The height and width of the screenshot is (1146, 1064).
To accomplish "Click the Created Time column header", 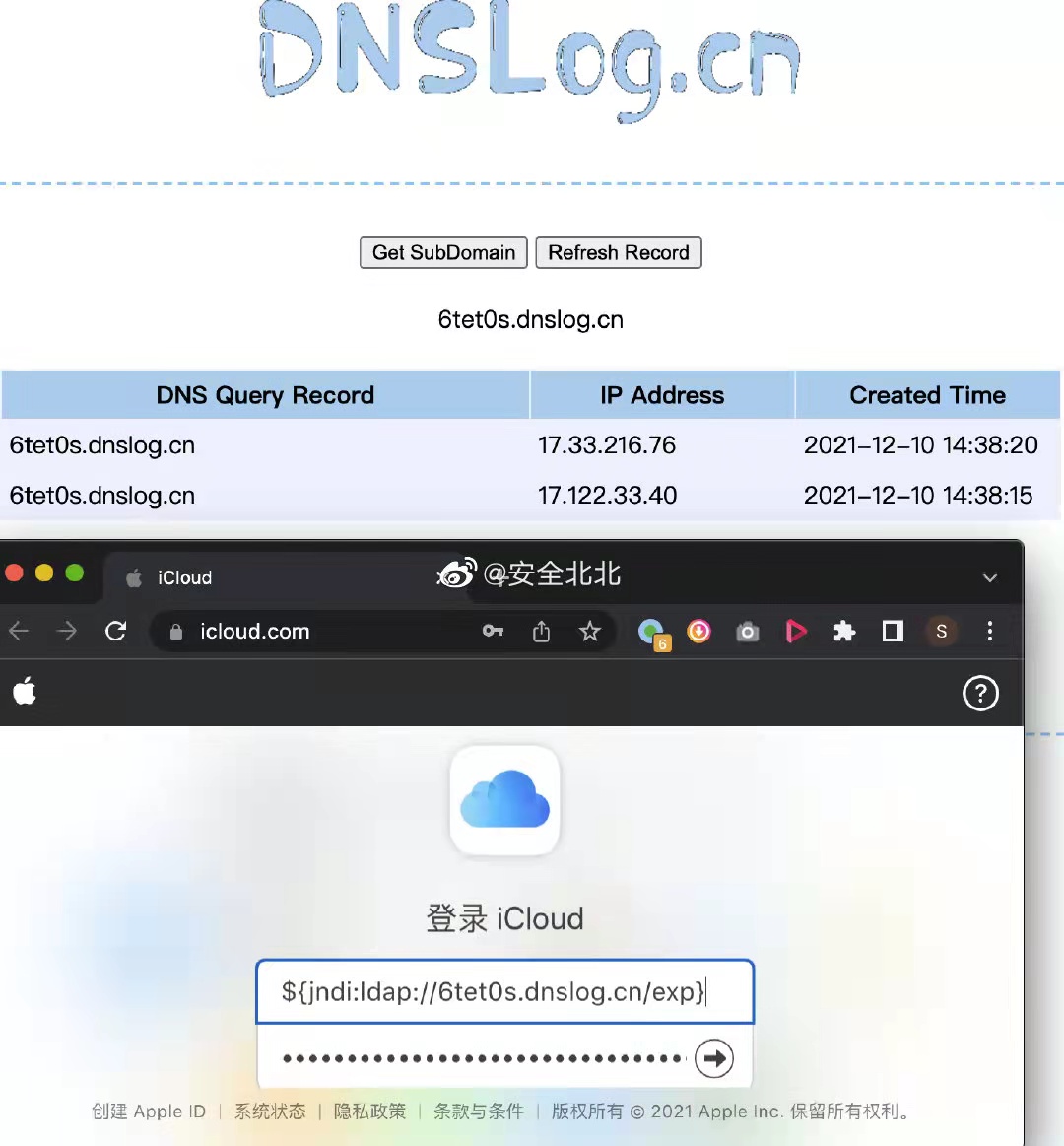I will point(927,395).
